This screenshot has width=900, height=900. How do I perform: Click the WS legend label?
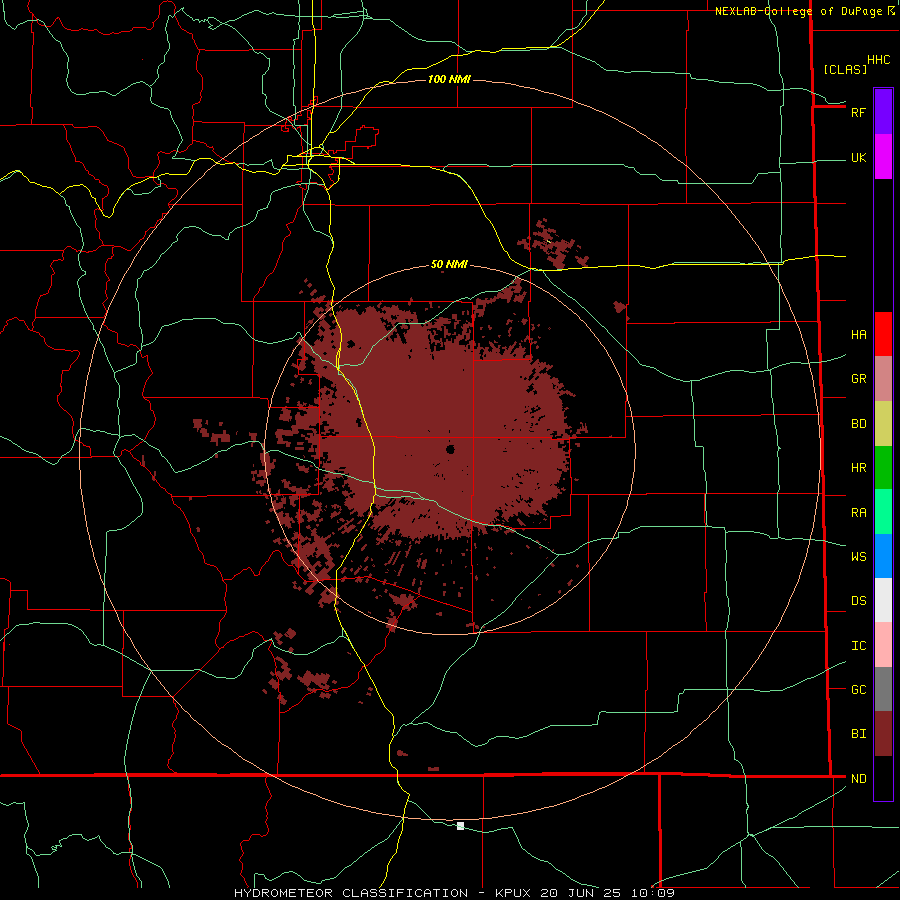(x=858, y=556)
